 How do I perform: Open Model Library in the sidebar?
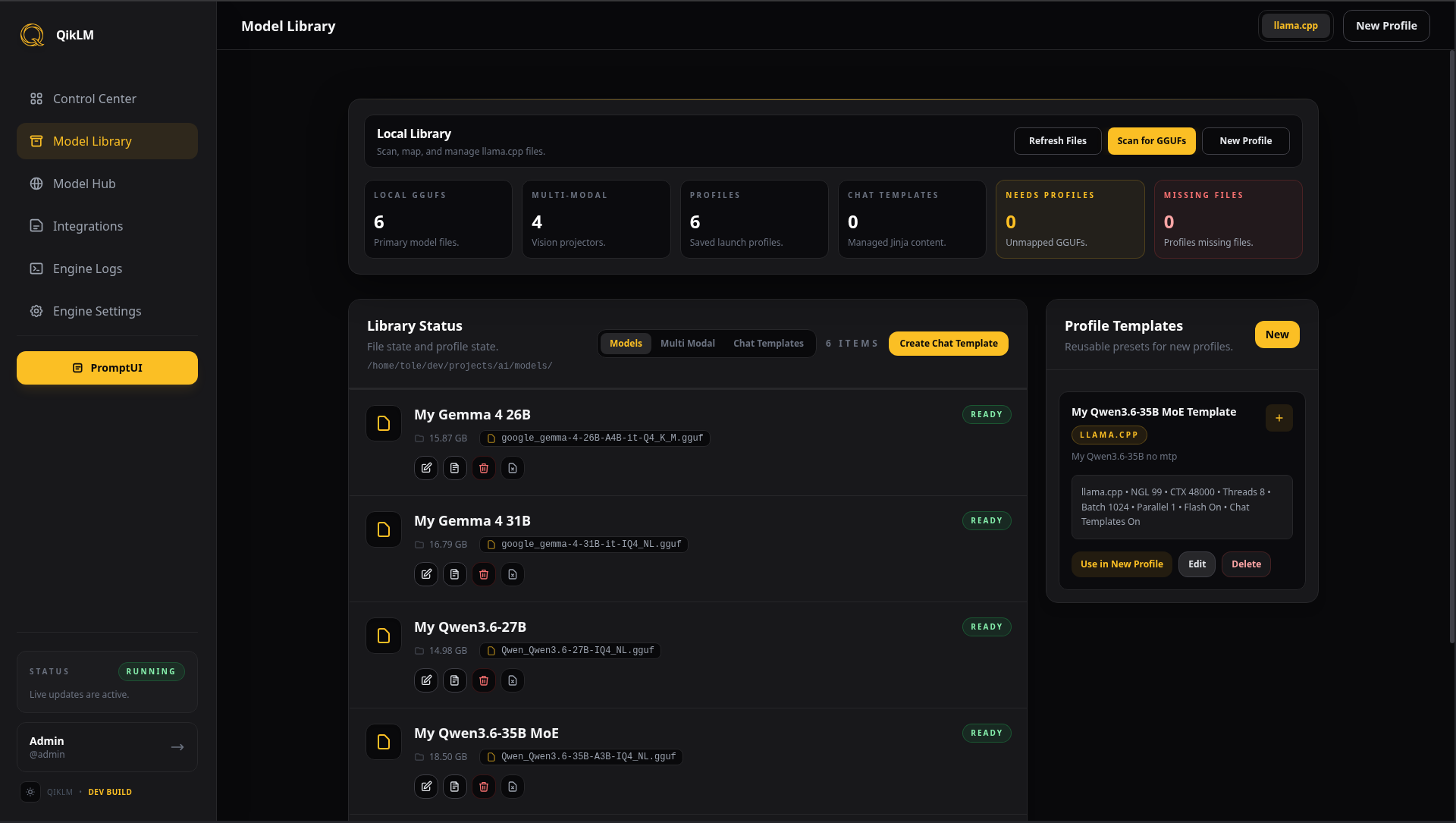point(107,141)
